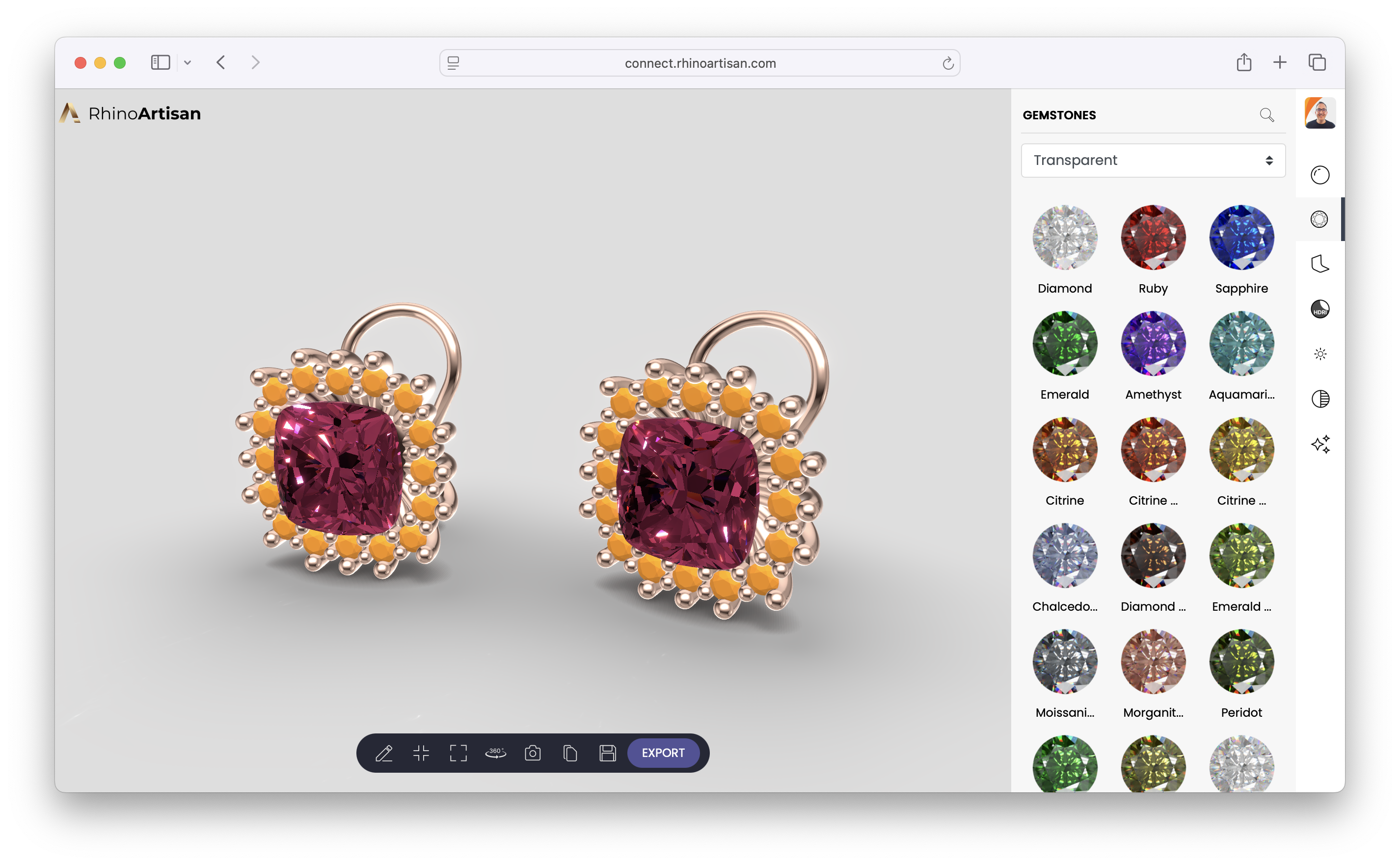Open a new tab with plus icon
This screenshot has height=865, width=1400.
(x=1279, y=62)
